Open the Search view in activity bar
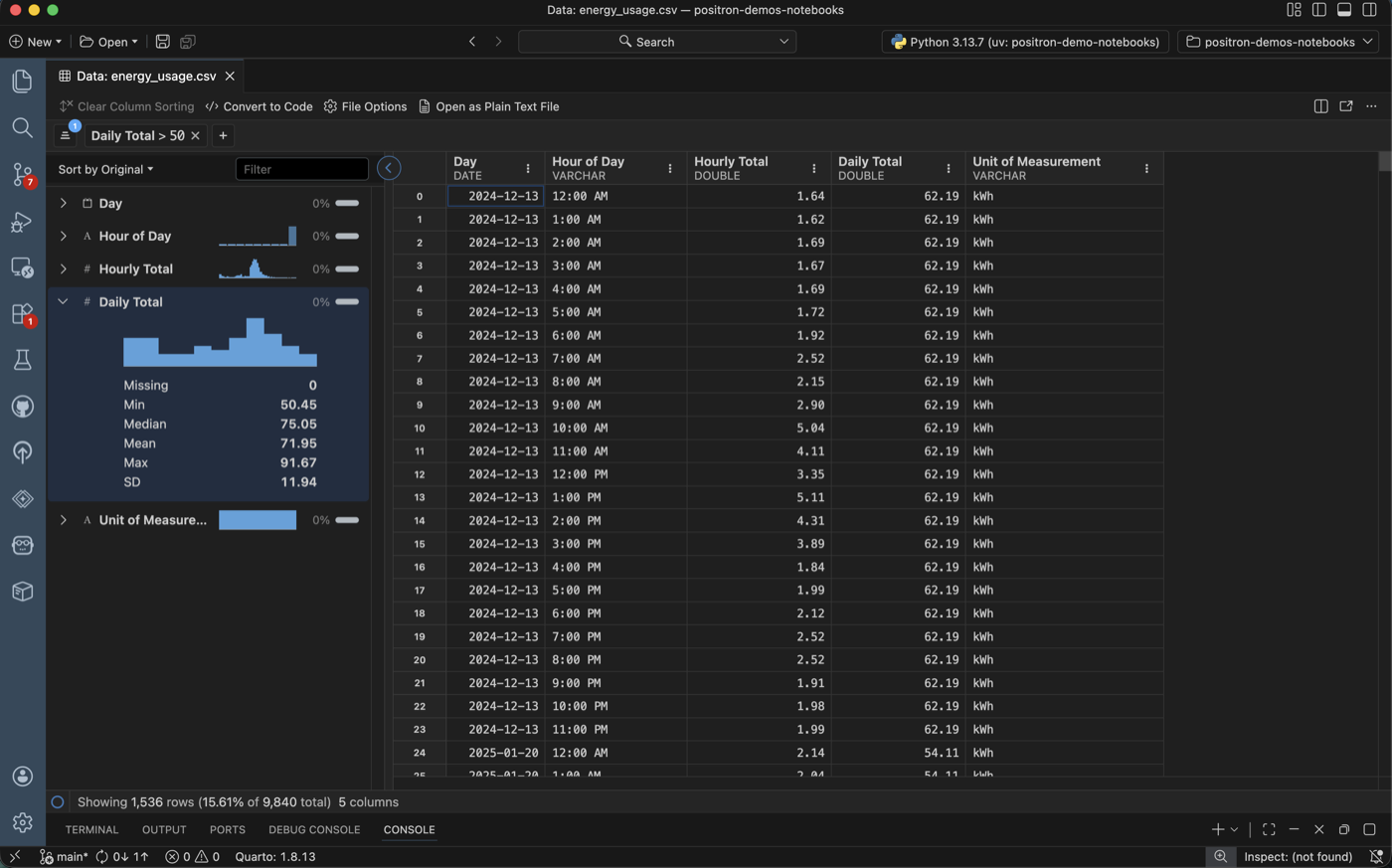 pyautogui.click(x=22, y=127)
